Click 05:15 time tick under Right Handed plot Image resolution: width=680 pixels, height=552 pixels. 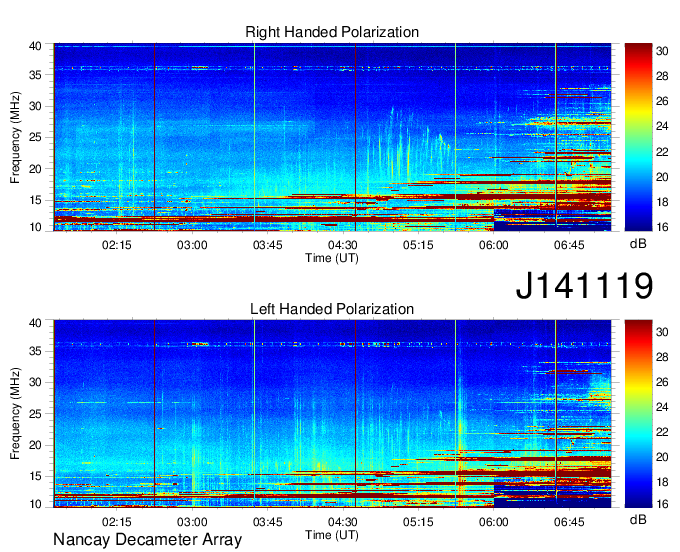point(418,245)
